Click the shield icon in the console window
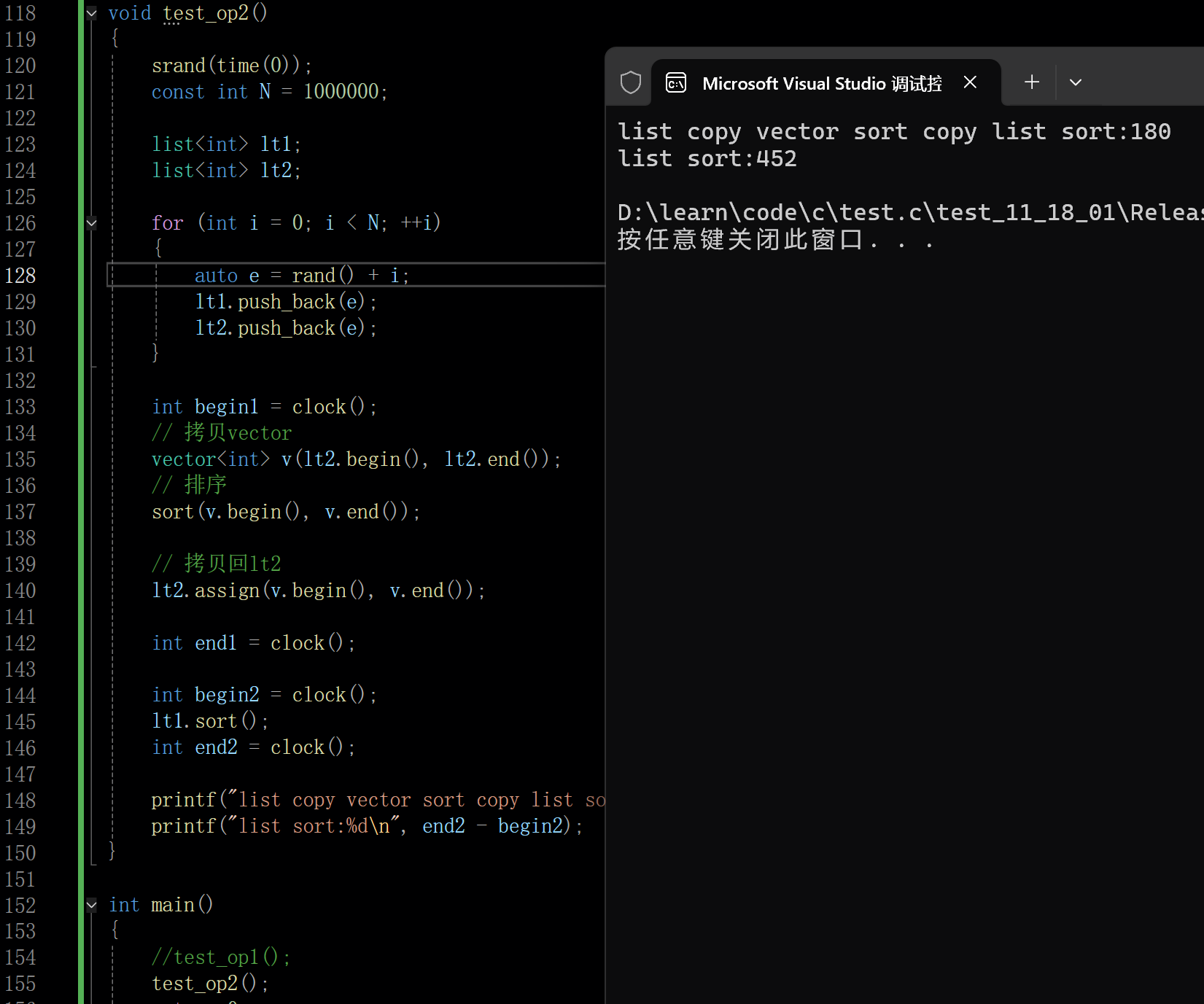Screen dimensions: 1204x1004 631,82
